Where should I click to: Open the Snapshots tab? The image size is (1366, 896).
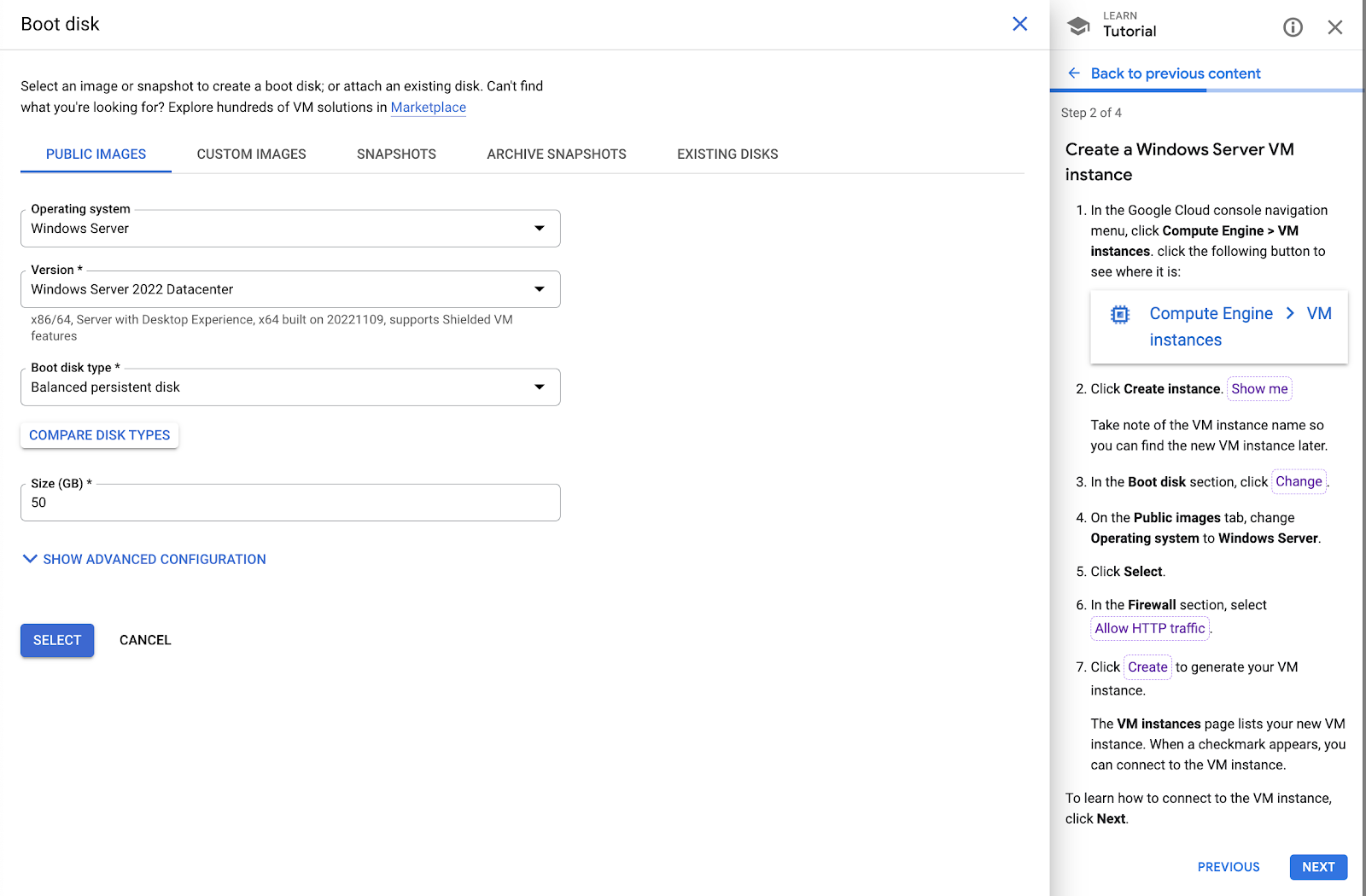396,154
